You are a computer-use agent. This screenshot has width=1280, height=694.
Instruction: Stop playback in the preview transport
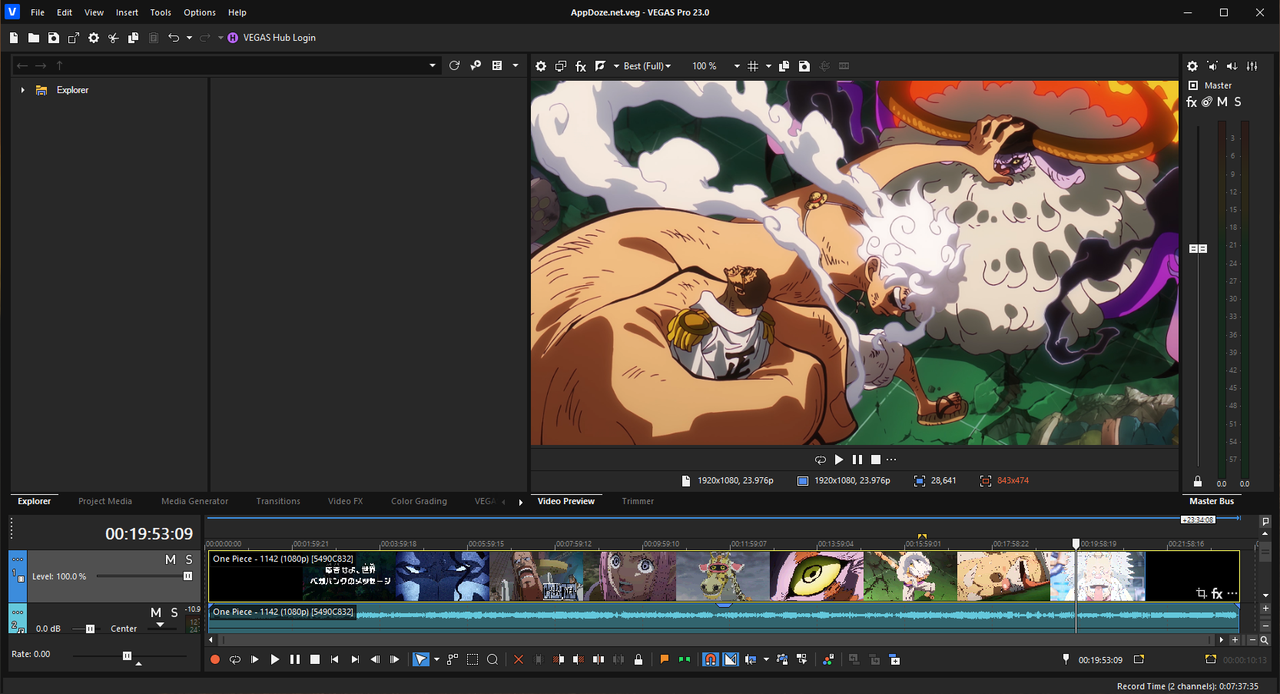(x=876, y=459)
